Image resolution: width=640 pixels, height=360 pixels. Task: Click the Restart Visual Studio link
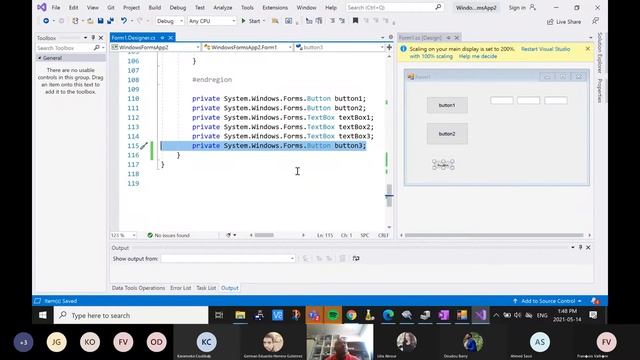[x=545, y=49]
